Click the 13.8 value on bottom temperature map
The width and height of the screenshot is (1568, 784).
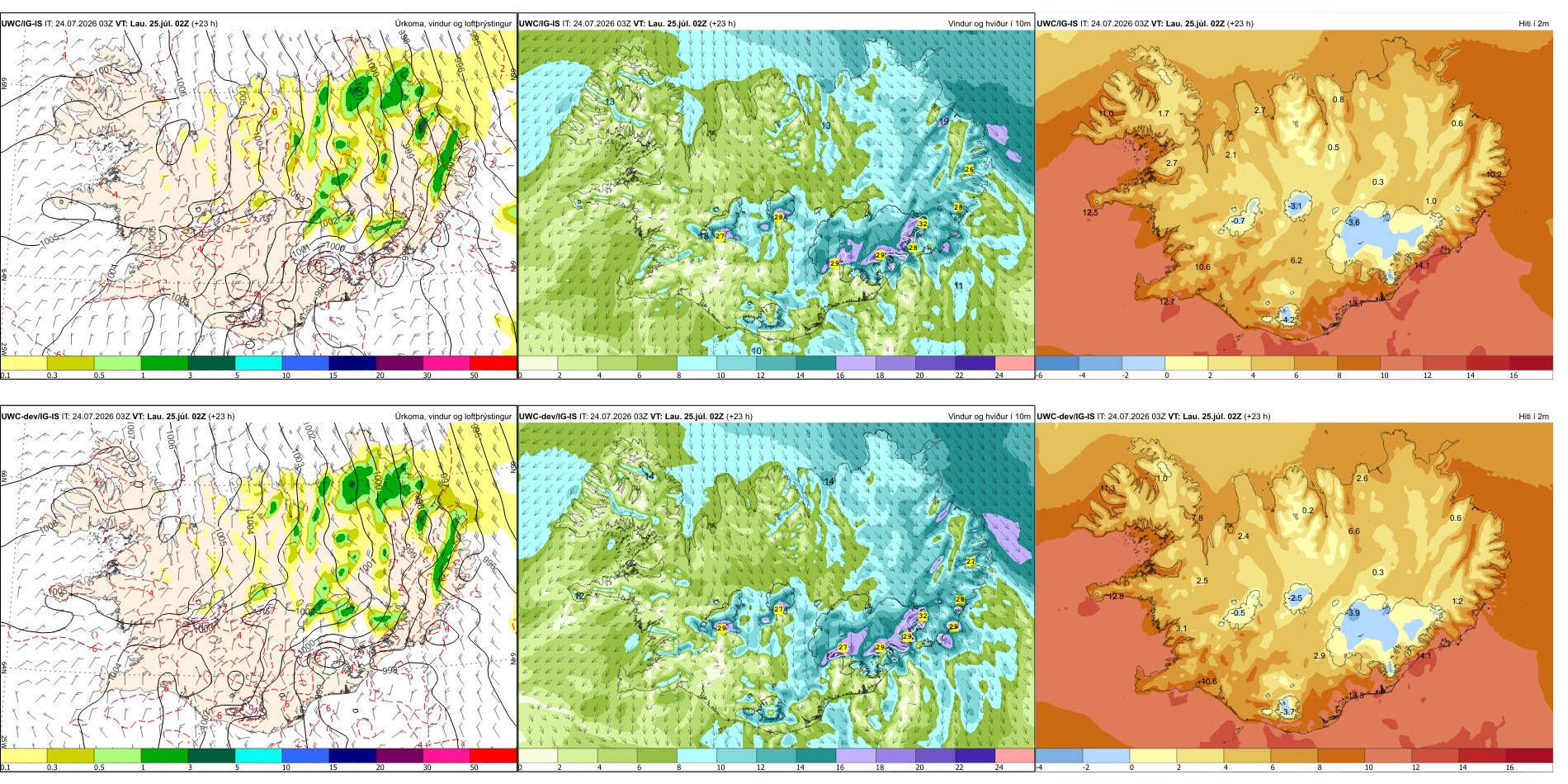pos(1355,696)
